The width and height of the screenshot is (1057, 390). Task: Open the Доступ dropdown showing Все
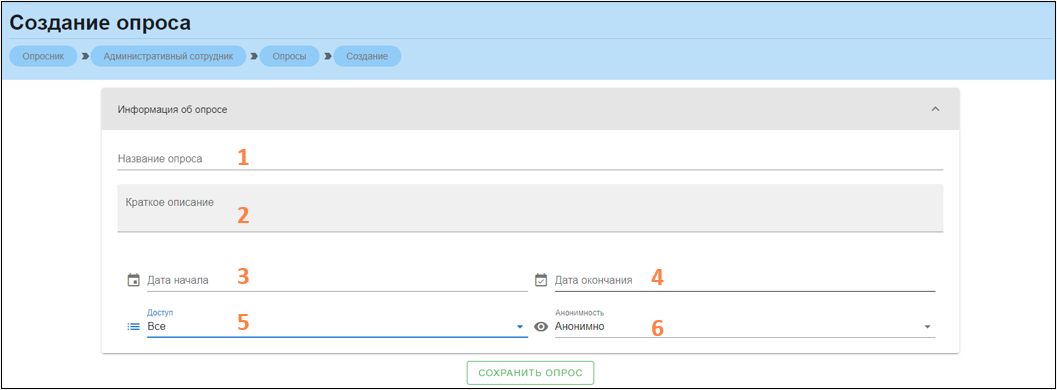[337, 326]
